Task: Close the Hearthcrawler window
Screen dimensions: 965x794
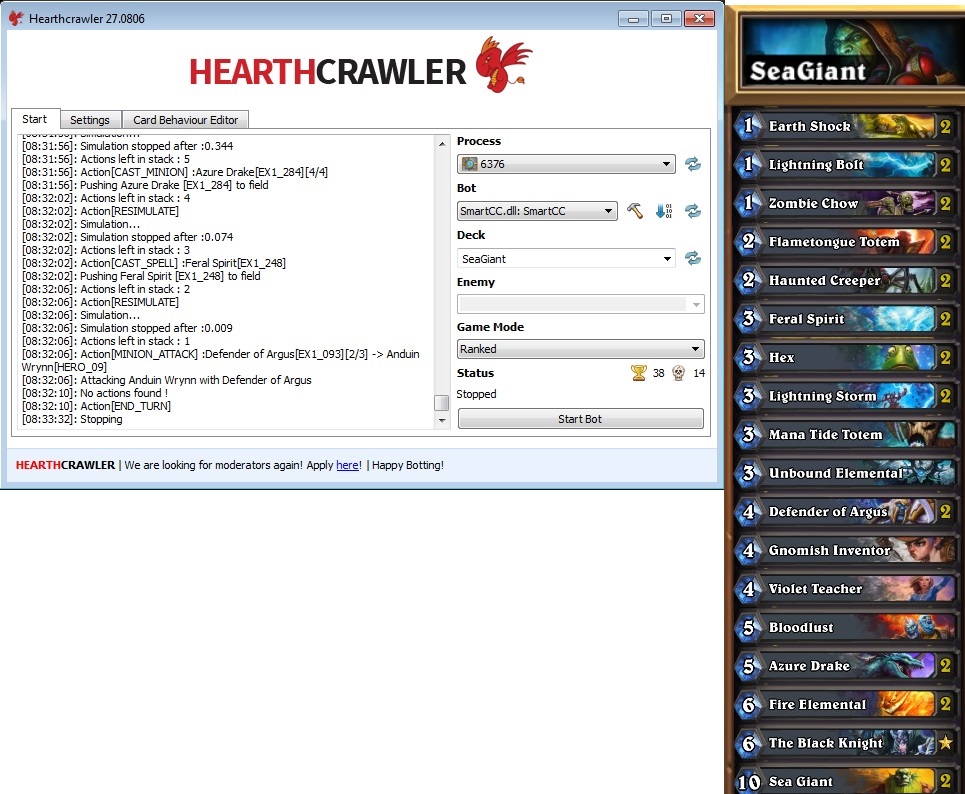Action: [x=699, y=18]
